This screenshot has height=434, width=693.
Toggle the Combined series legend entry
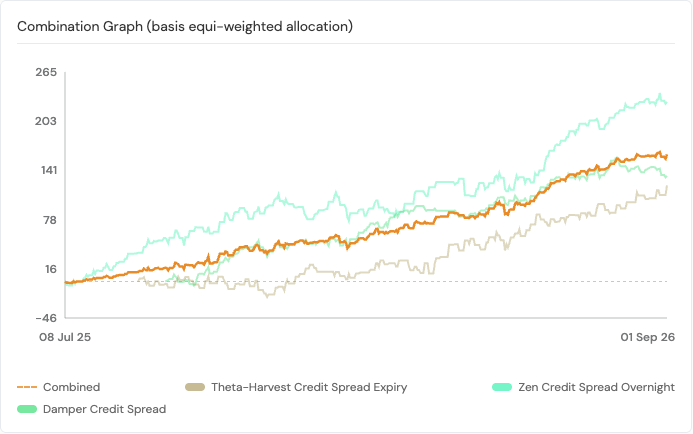(58, 387)
